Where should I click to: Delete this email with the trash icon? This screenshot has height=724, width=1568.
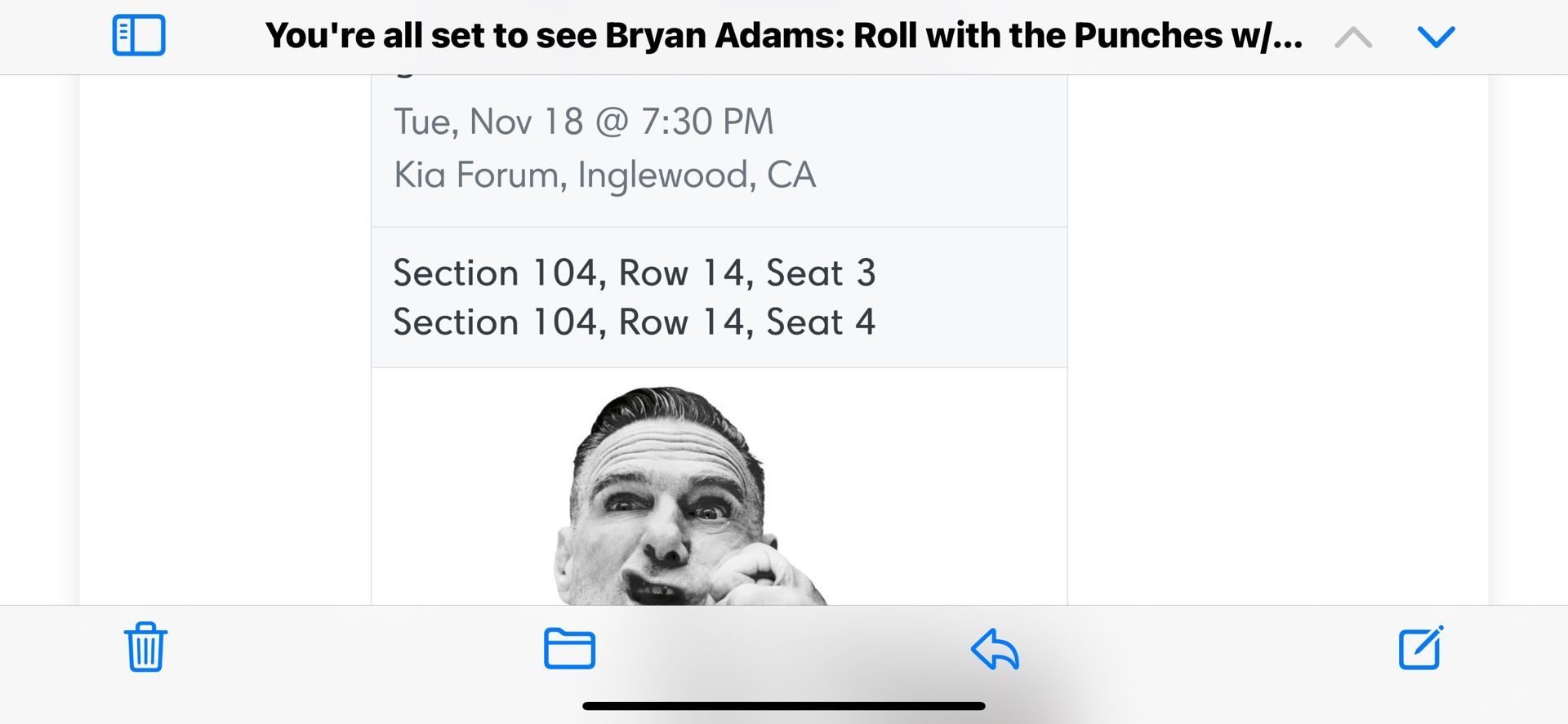pyautogui.click(x=145, y=647)
